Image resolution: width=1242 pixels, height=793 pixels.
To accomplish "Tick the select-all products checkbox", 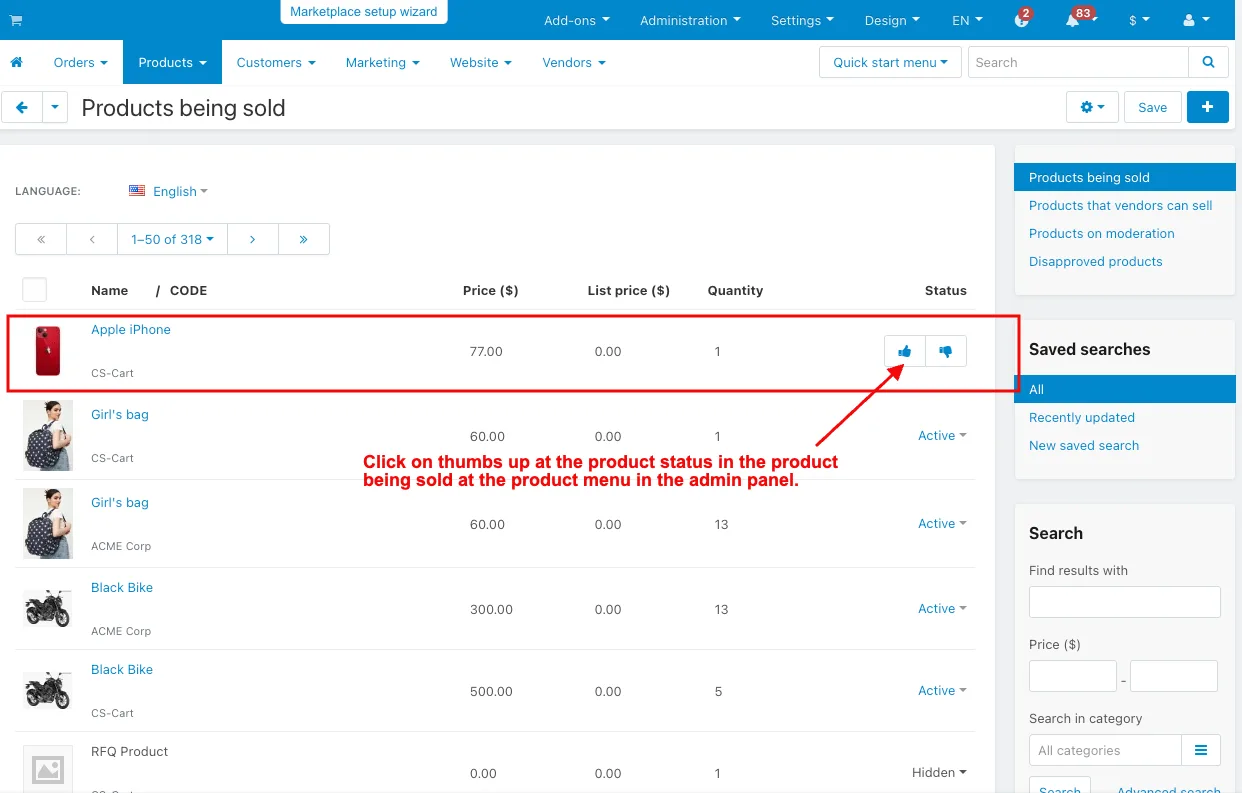I will pos(35,290).
